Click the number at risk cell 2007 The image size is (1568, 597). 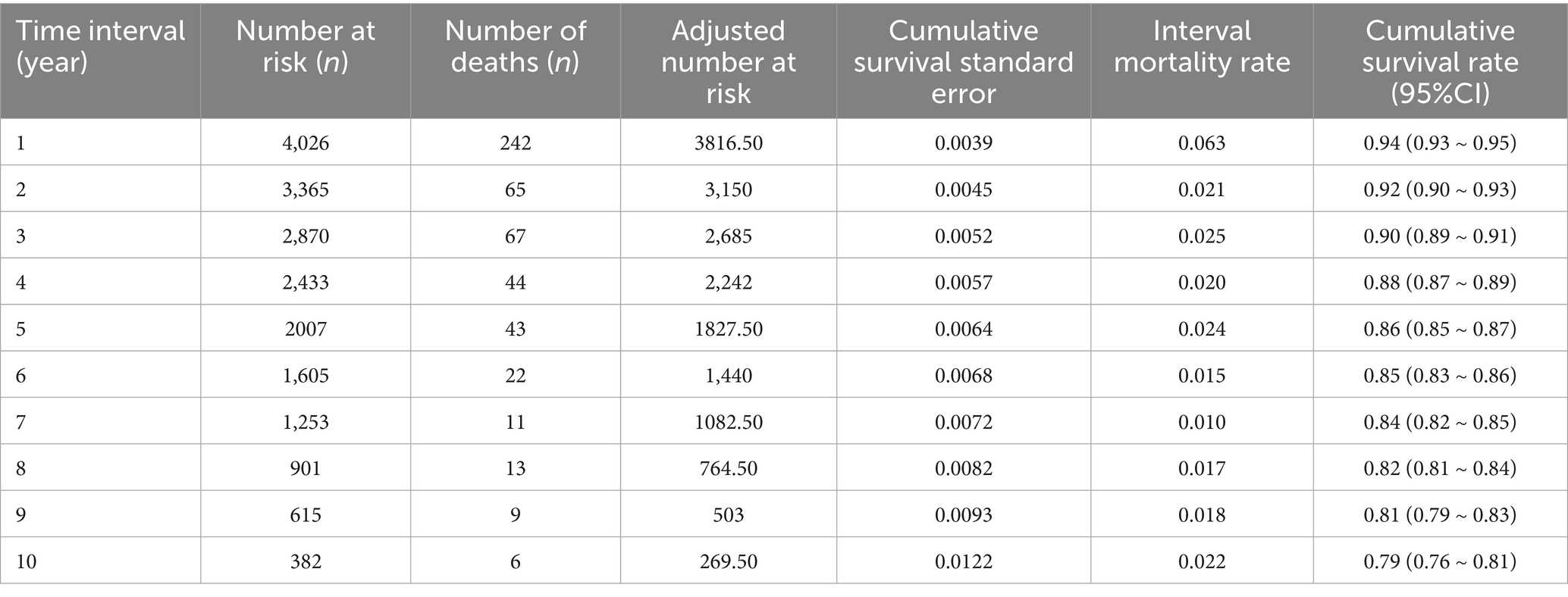[x=306, y=329]
